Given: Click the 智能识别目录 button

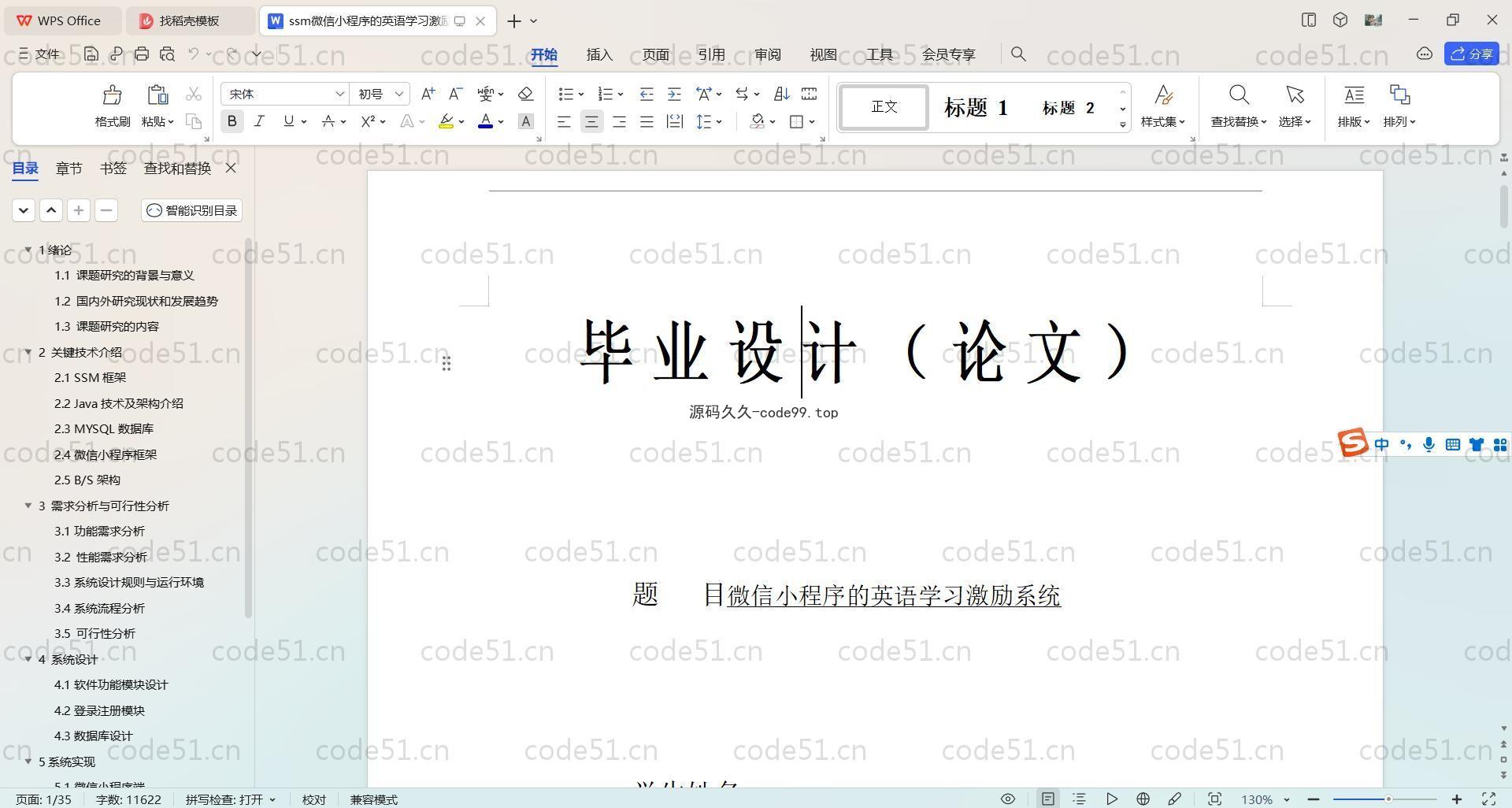Looking at the screenshot, I should point(192,210).
